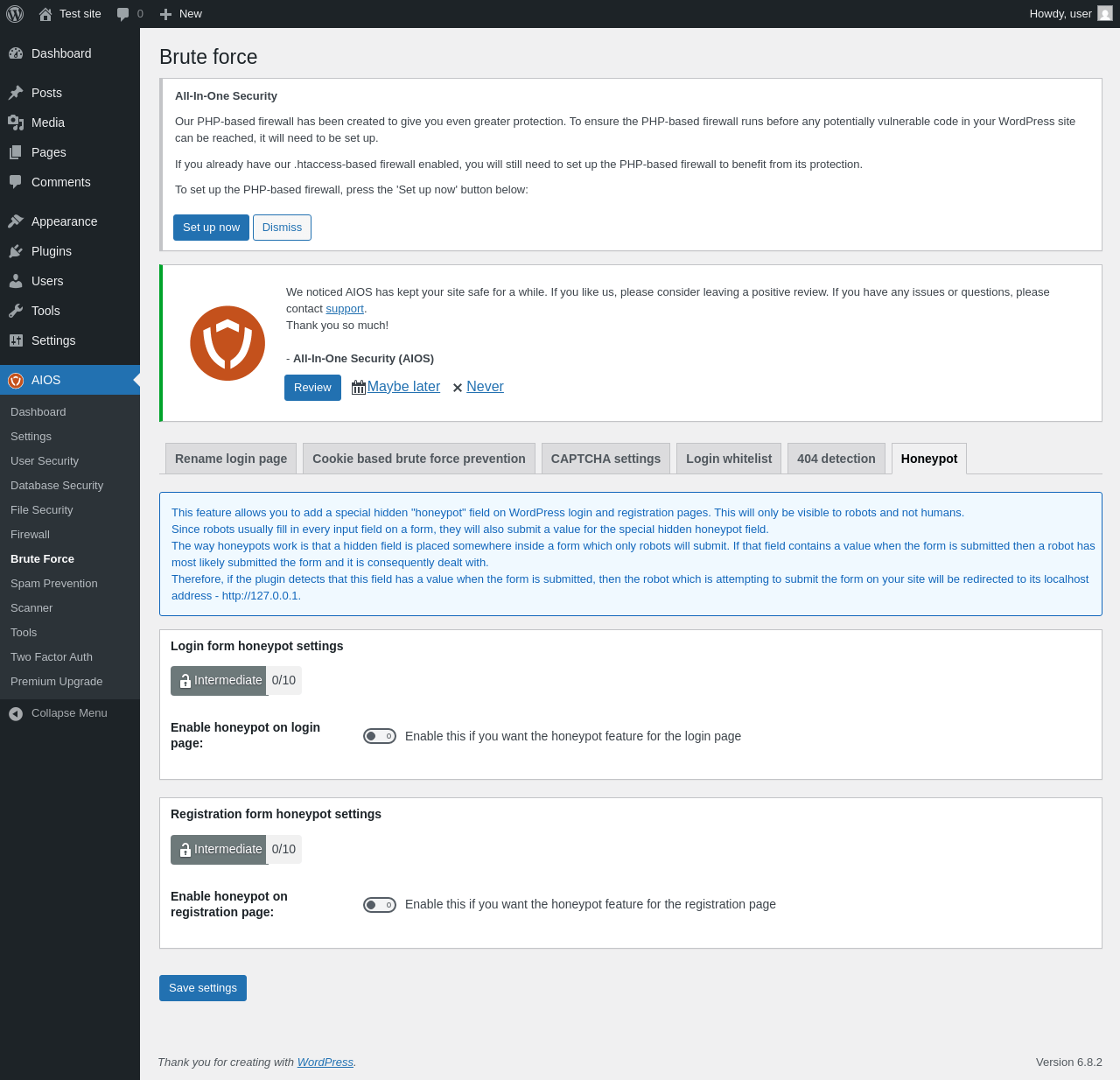Click the Appearance paintbrush icon
The image size is (1120, 1080).
point(16,221)
